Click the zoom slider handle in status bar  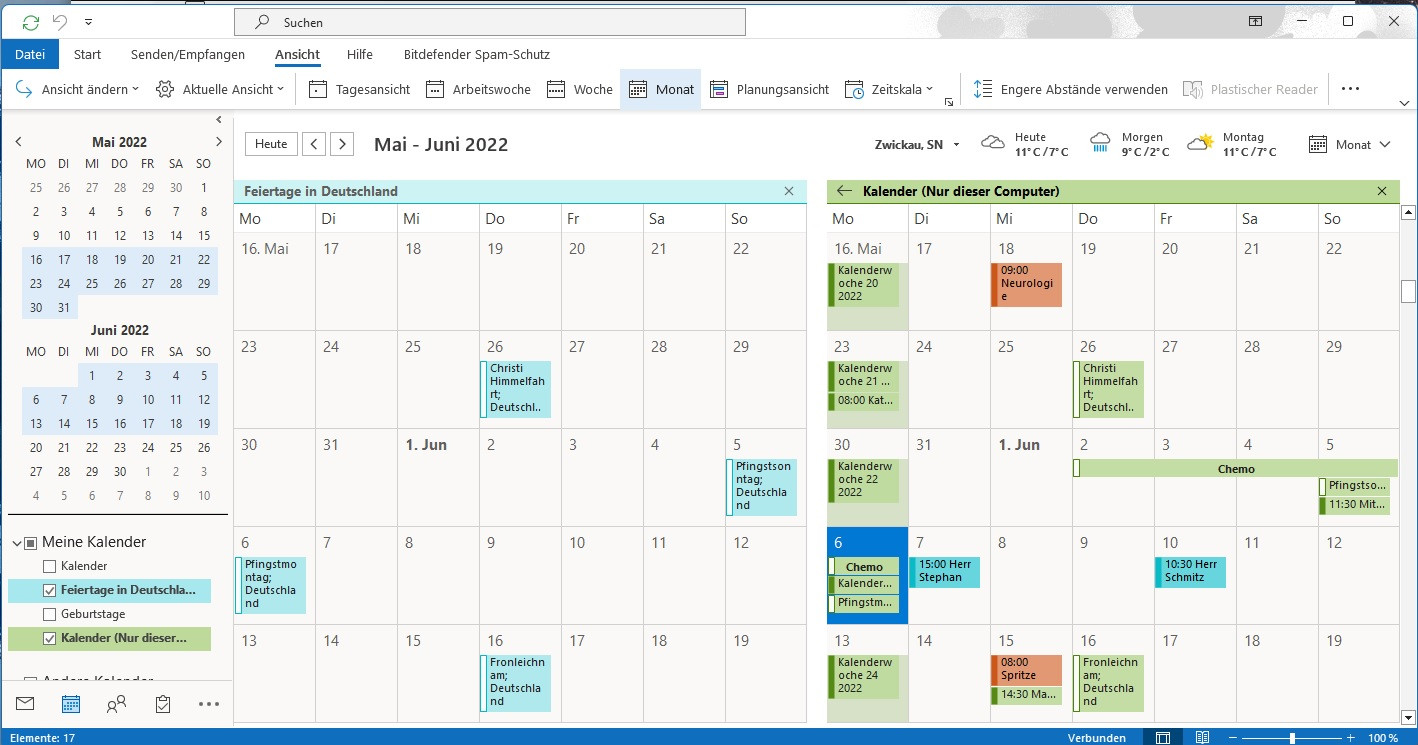pyautogui.click(x=1293, y=738)
